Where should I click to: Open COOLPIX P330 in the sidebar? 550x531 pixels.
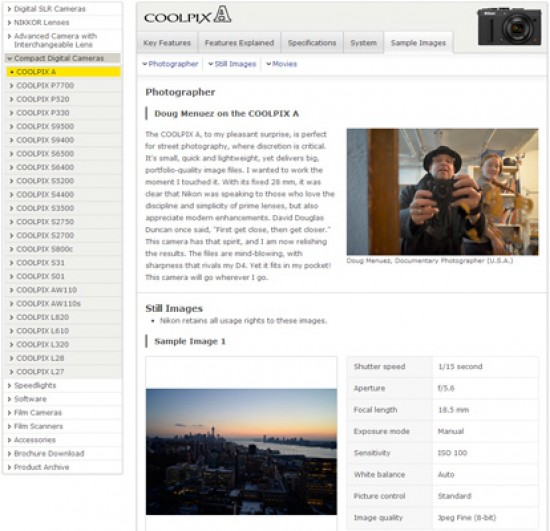point(63,113)
